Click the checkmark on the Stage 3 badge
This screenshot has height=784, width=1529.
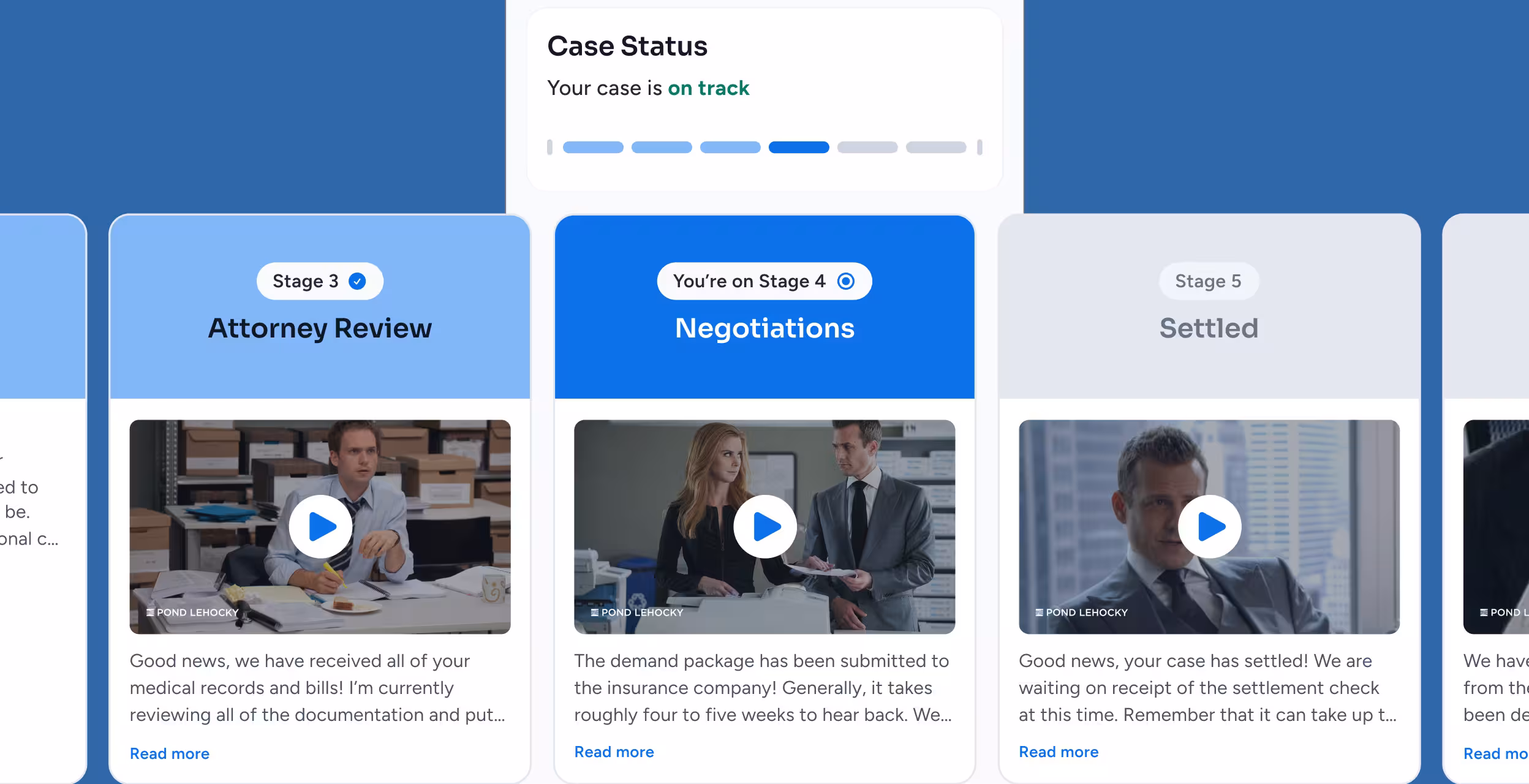pos(358,281)
